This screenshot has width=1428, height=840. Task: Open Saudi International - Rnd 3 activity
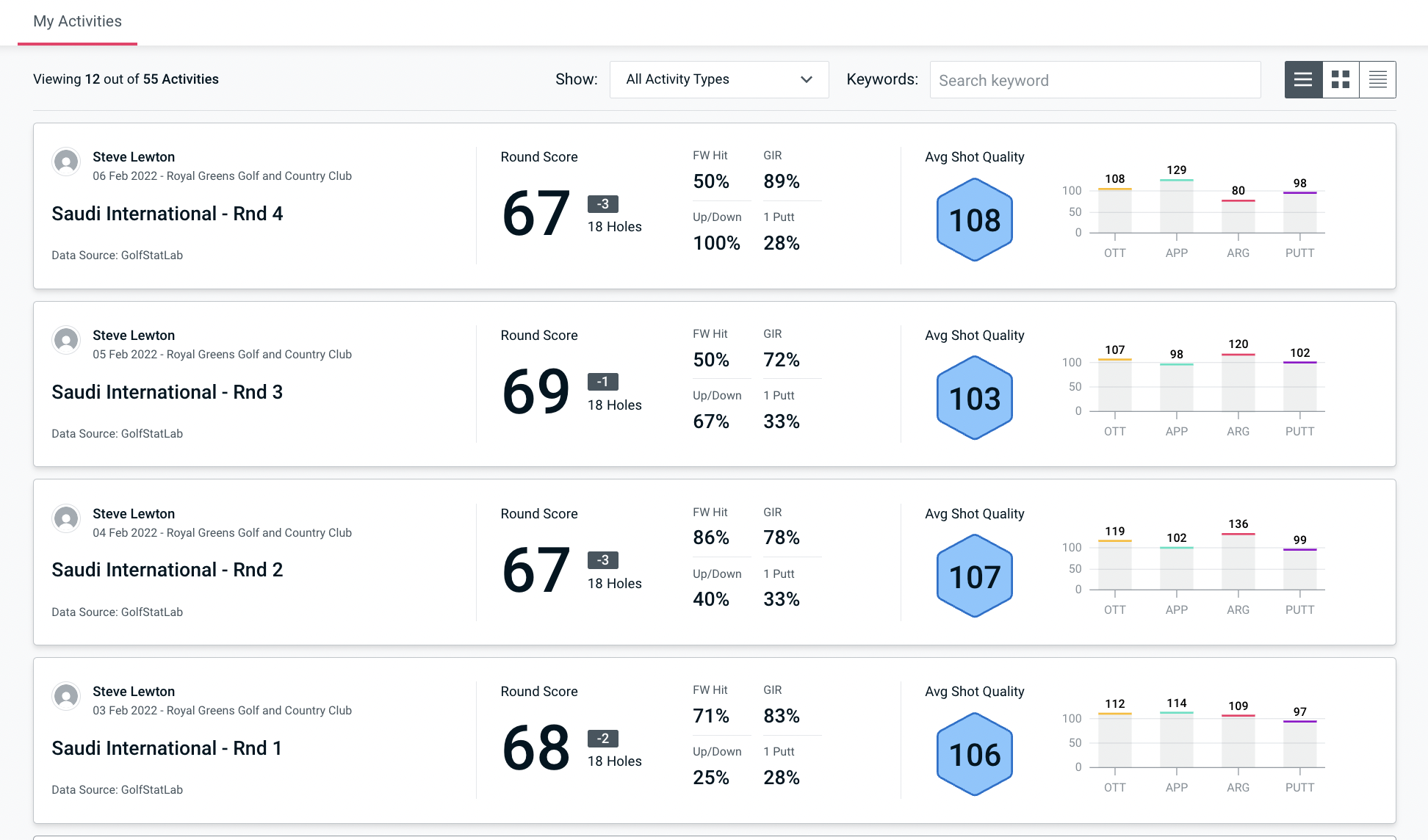click(167, 392)
